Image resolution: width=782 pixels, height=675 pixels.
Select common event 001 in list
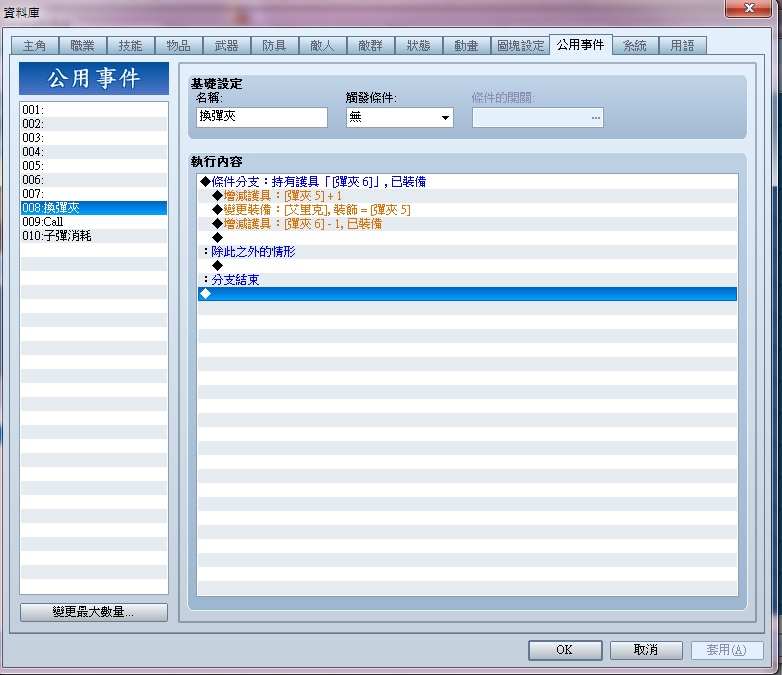(94, 110)
